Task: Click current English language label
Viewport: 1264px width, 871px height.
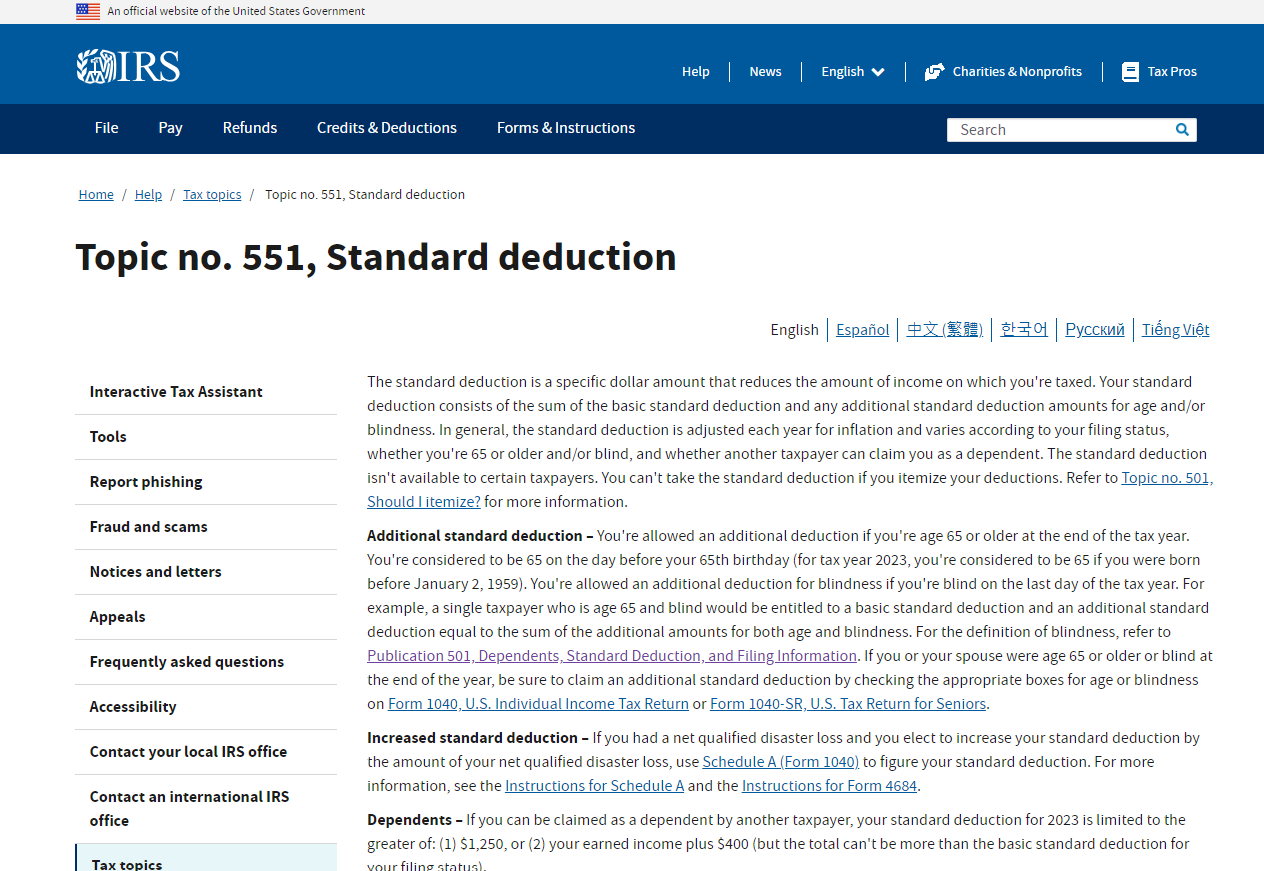Action: [794, 330]
